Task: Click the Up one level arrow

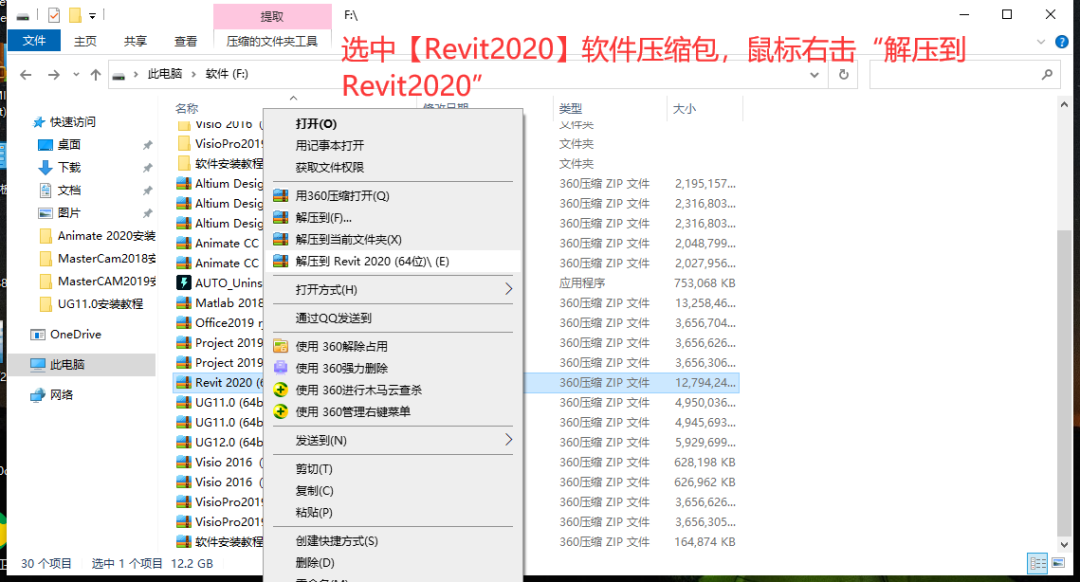Action: tap(96, 74)
